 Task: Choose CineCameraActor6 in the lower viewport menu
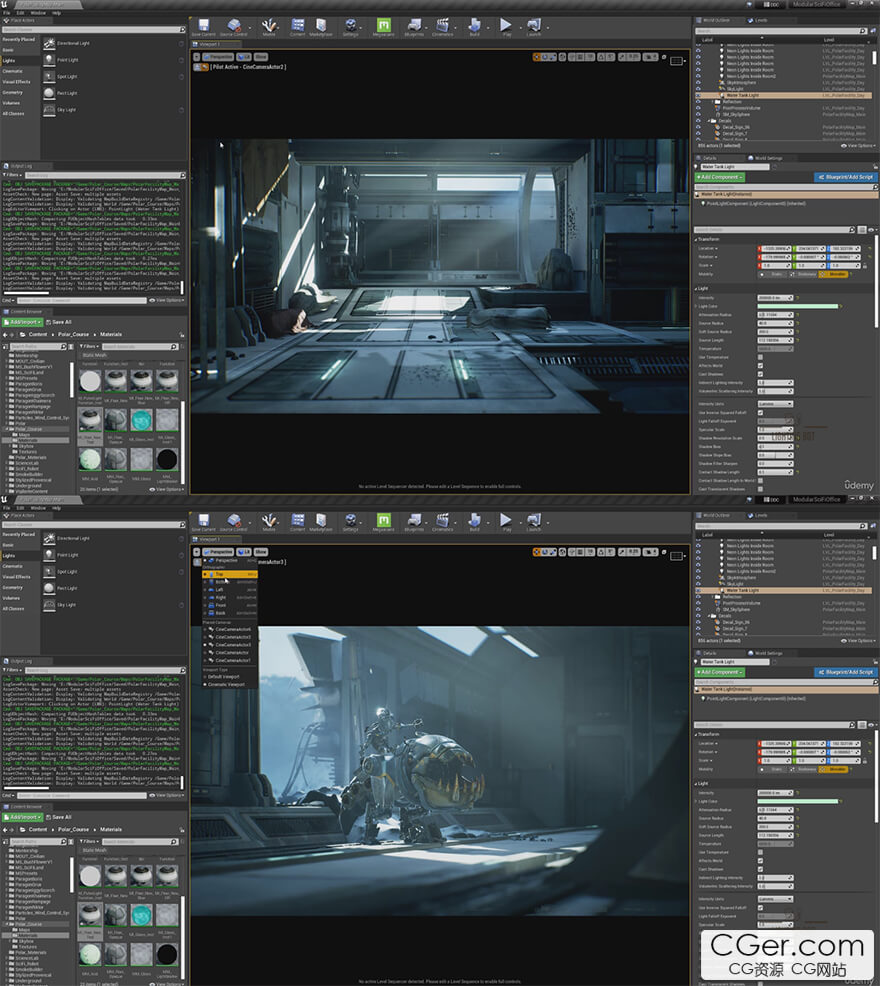(230, 629)
